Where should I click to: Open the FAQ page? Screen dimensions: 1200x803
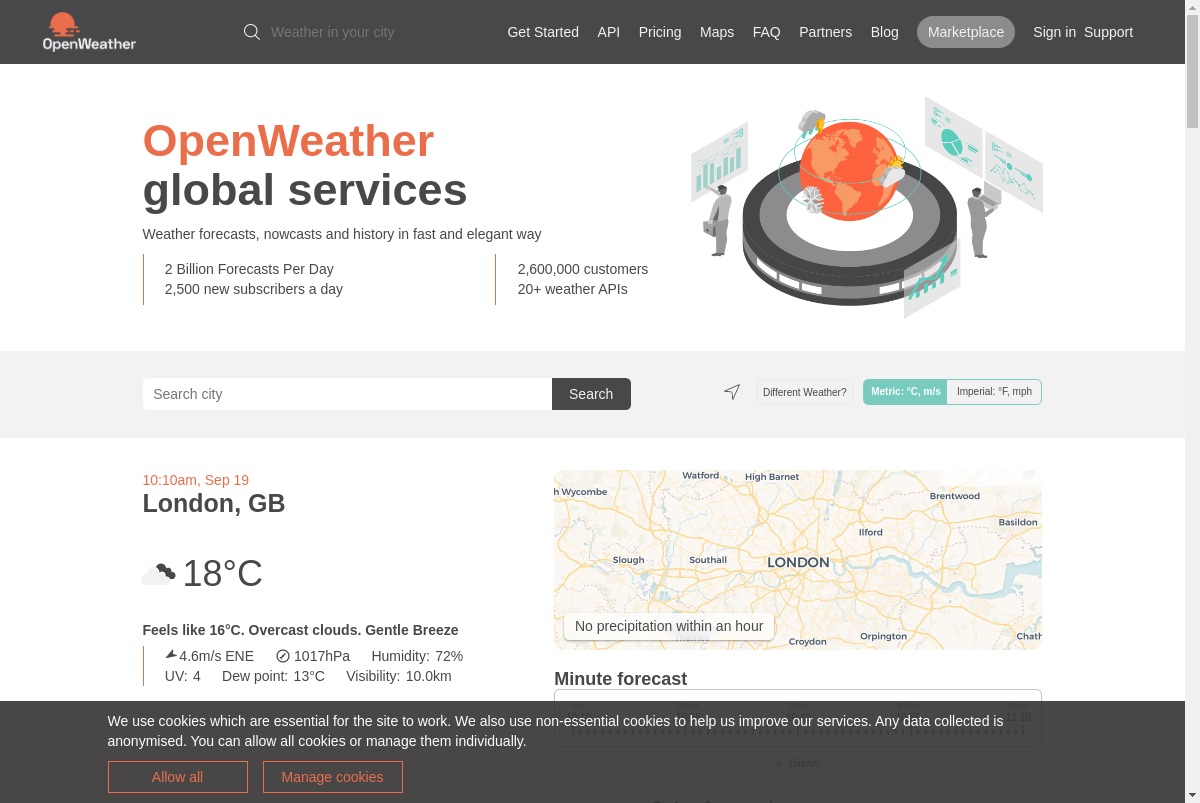(x=767, y=32)
